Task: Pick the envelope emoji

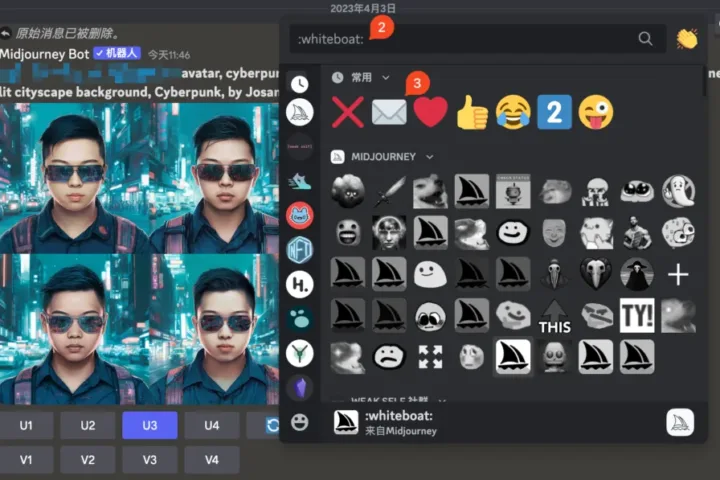Action: point(389,112)
